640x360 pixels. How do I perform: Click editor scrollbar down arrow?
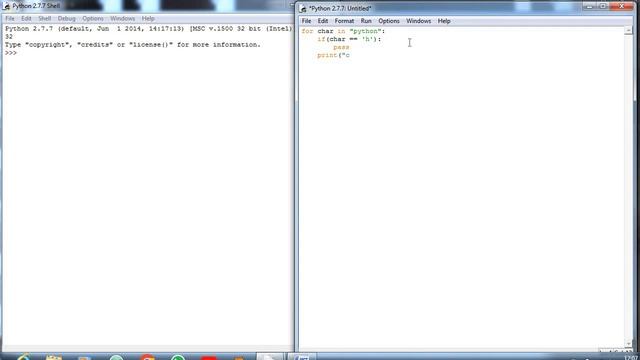tap(628, 344)
